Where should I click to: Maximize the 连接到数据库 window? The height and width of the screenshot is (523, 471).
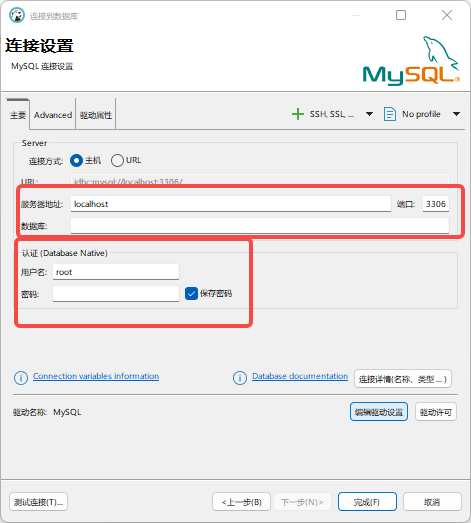pos(401,15)
